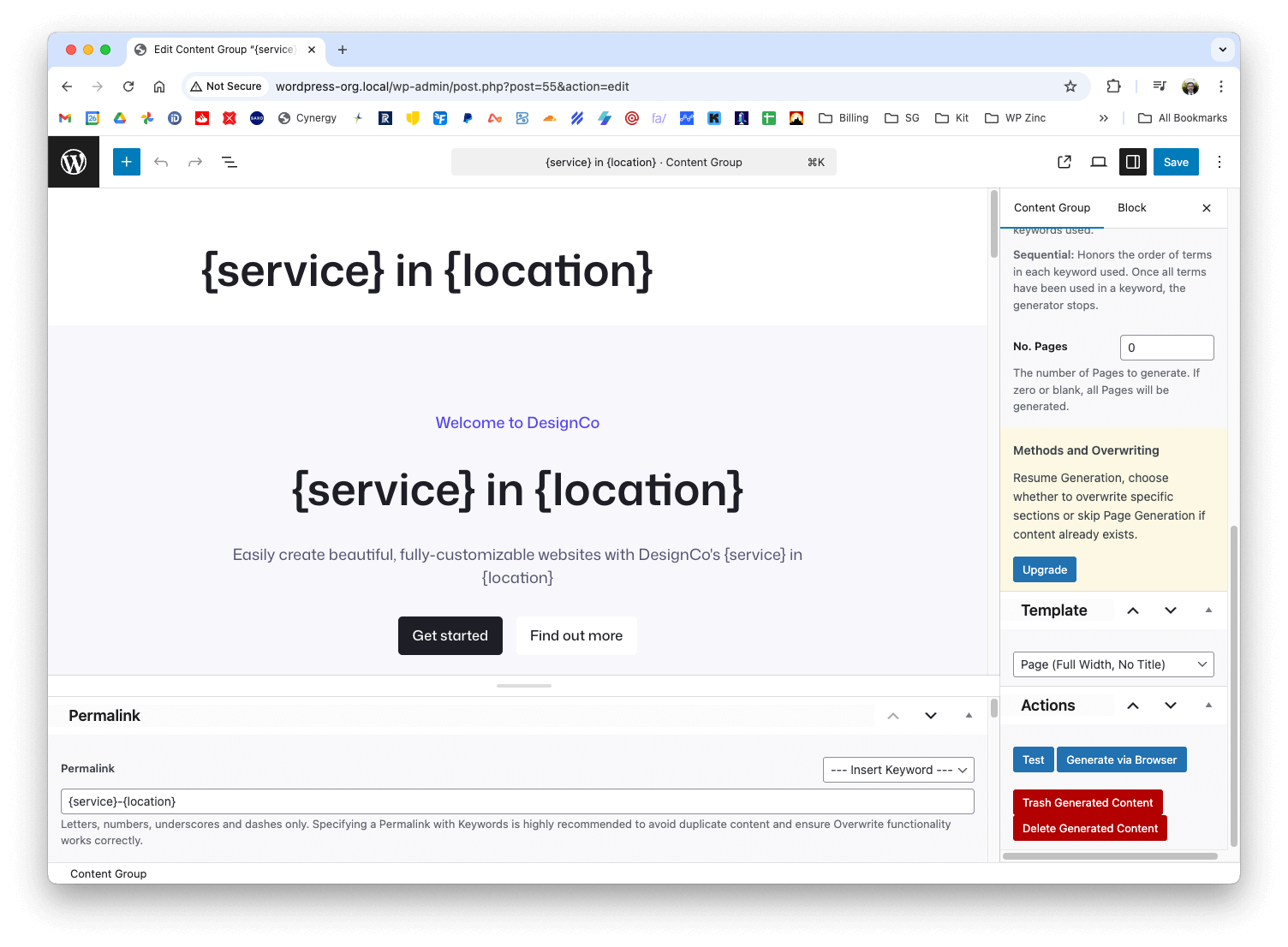Screen dimensions: 1288x947
Task: Click Generate via Browser
Action: click(1122, 759)
